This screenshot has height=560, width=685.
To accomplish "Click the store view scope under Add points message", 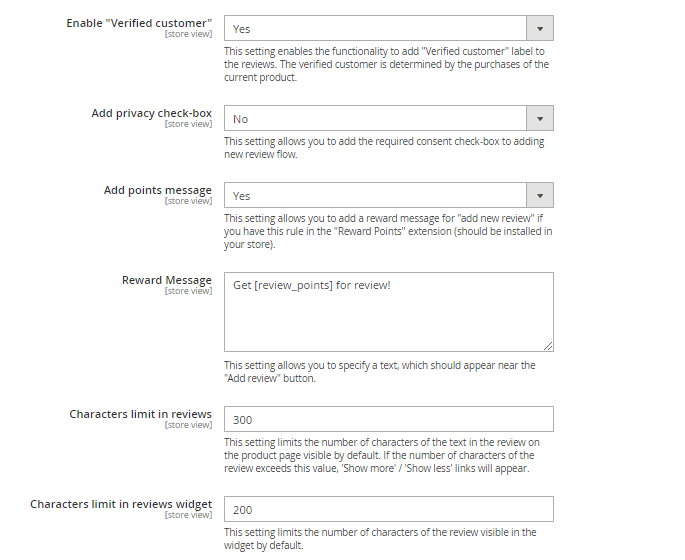I will point(188,201).
